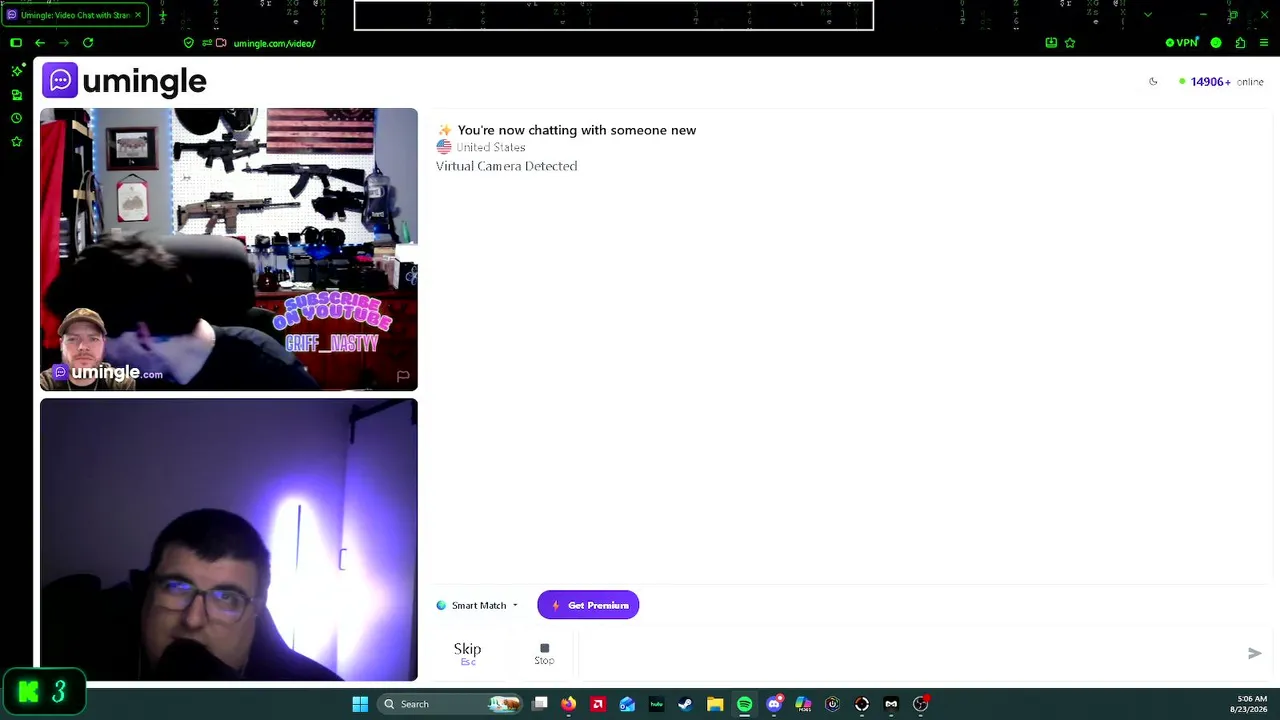Focus the chat message input field
This screenshot has width=1280, height=720.
click(x=910, y=653)
